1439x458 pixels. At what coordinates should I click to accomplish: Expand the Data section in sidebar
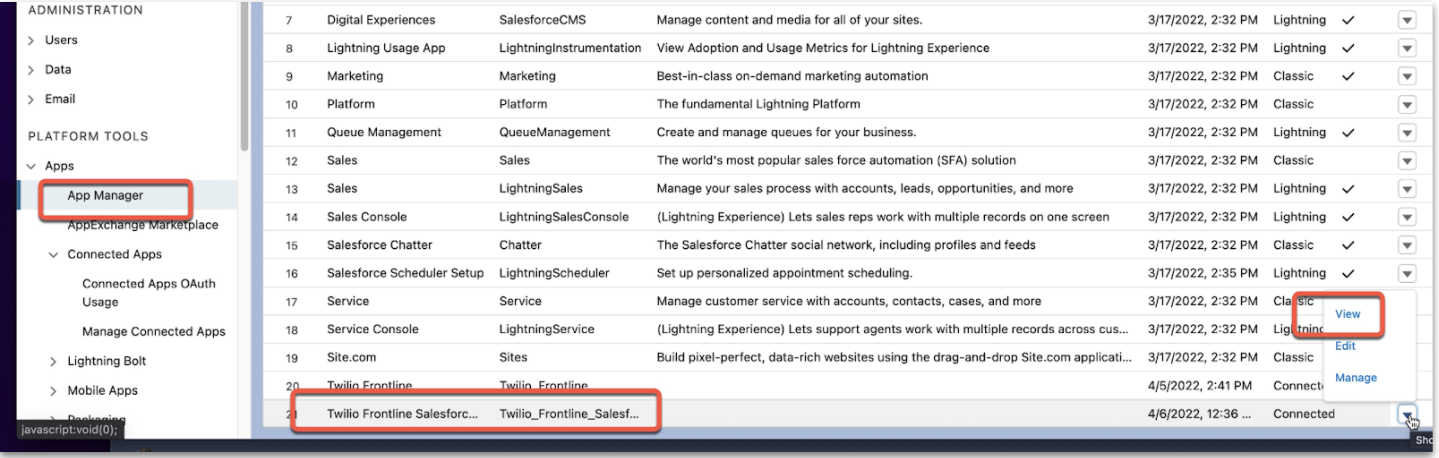pyautogui.click(x=32, y=70)
